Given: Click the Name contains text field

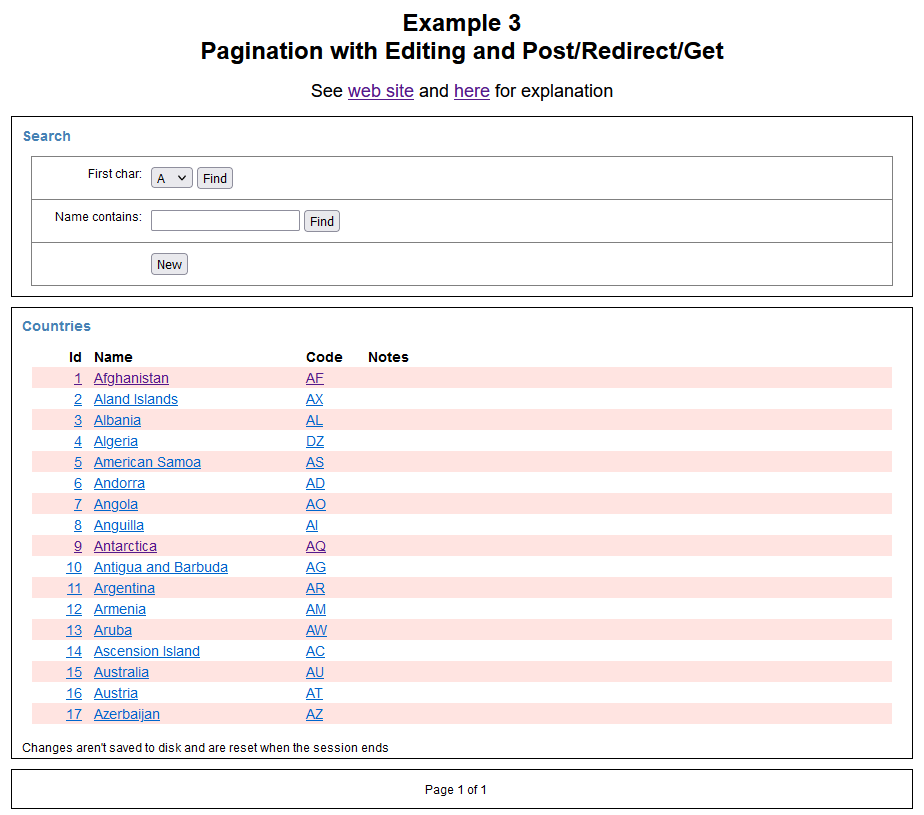Looking at the screenshot, I should (x=225, y=221).
